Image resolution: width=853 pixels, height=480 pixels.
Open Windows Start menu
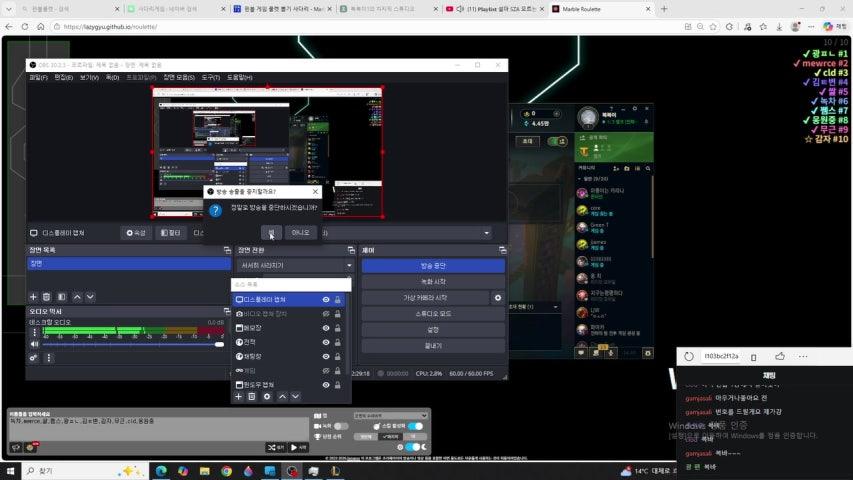pos(10,471)
